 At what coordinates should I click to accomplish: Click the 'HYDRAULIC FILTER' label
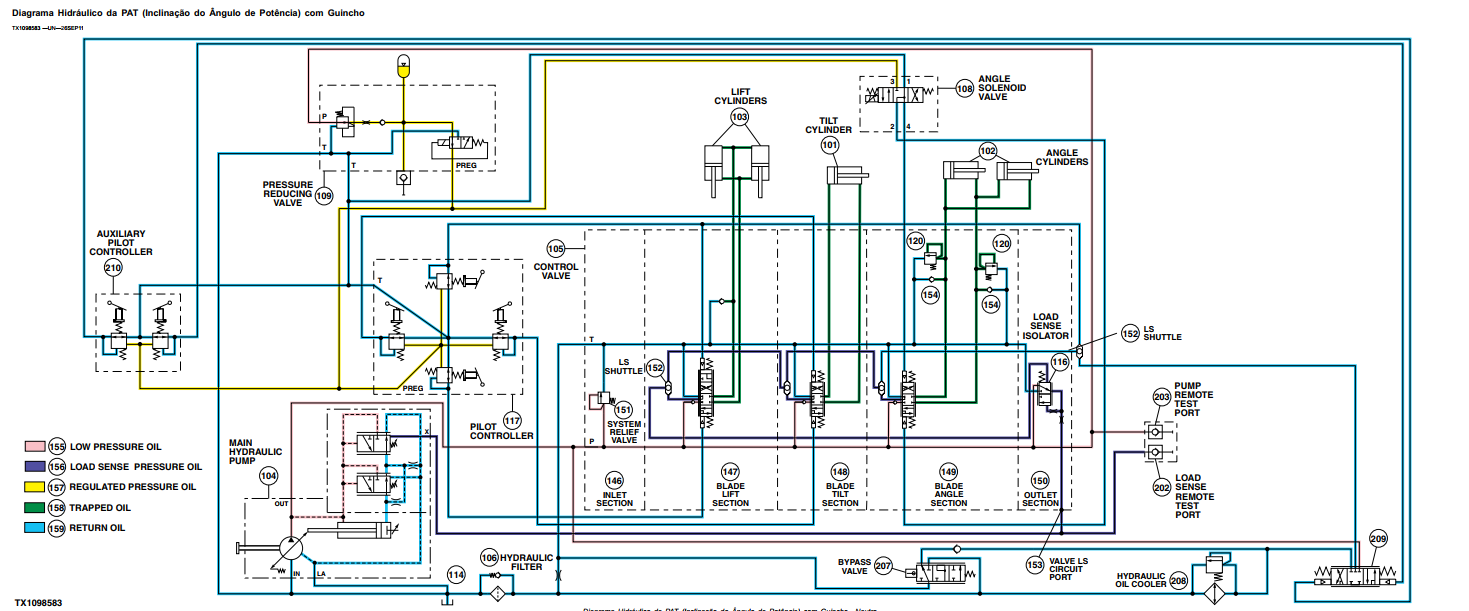[x=527, y=561]
